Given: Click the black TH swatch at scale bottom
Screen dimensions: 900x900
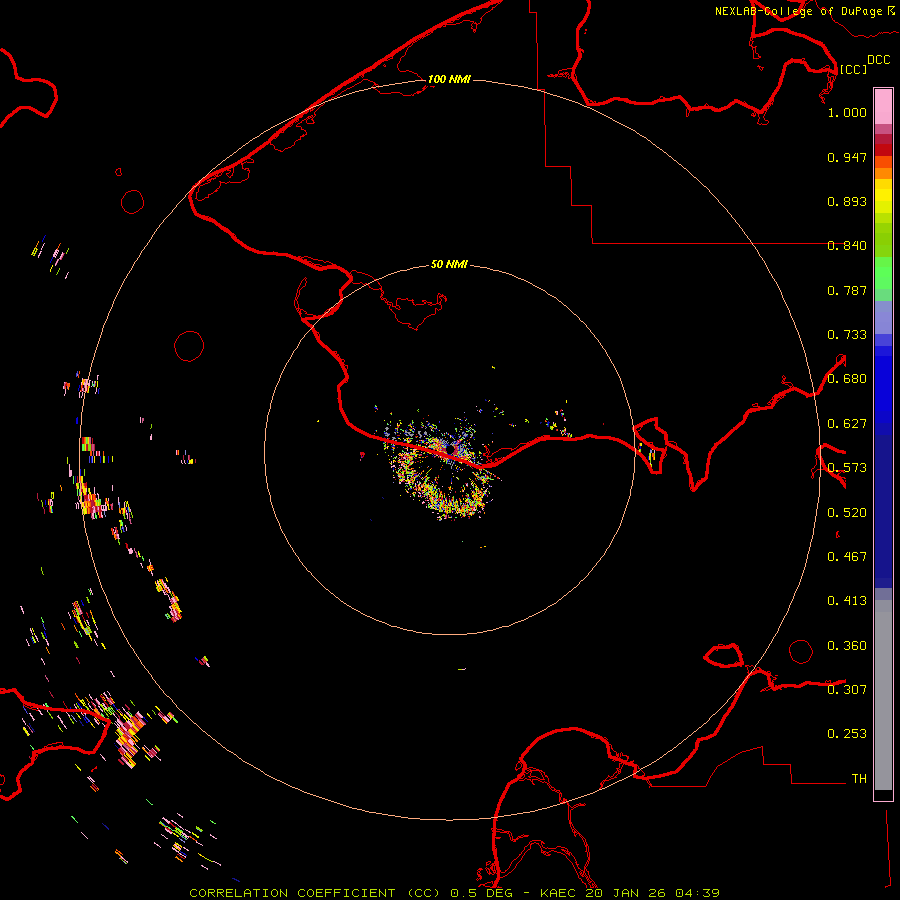Looking at the screenshot, I should tap(883, 795).
